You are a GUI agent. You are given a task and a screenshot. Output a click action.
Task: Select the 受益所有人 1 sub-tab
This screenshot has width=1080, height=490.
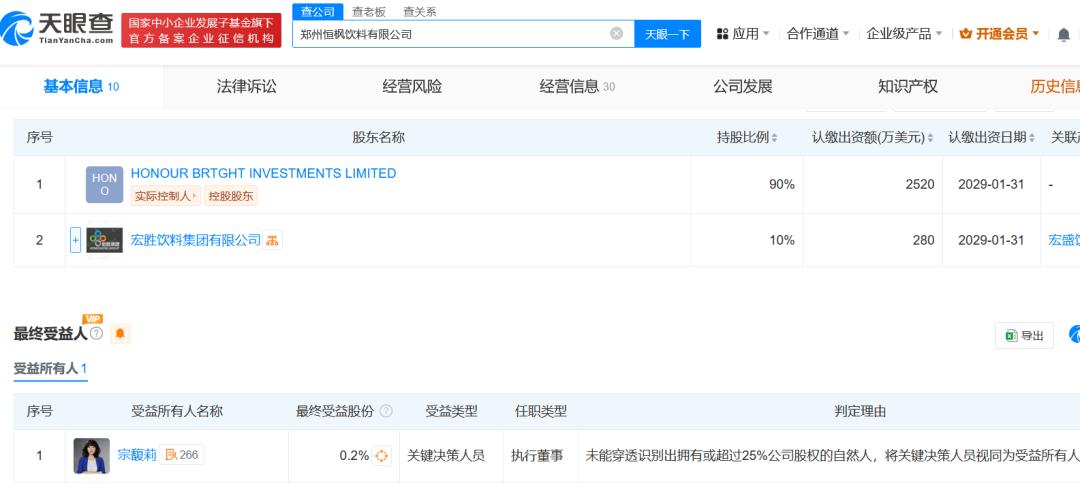pos(50,369)
